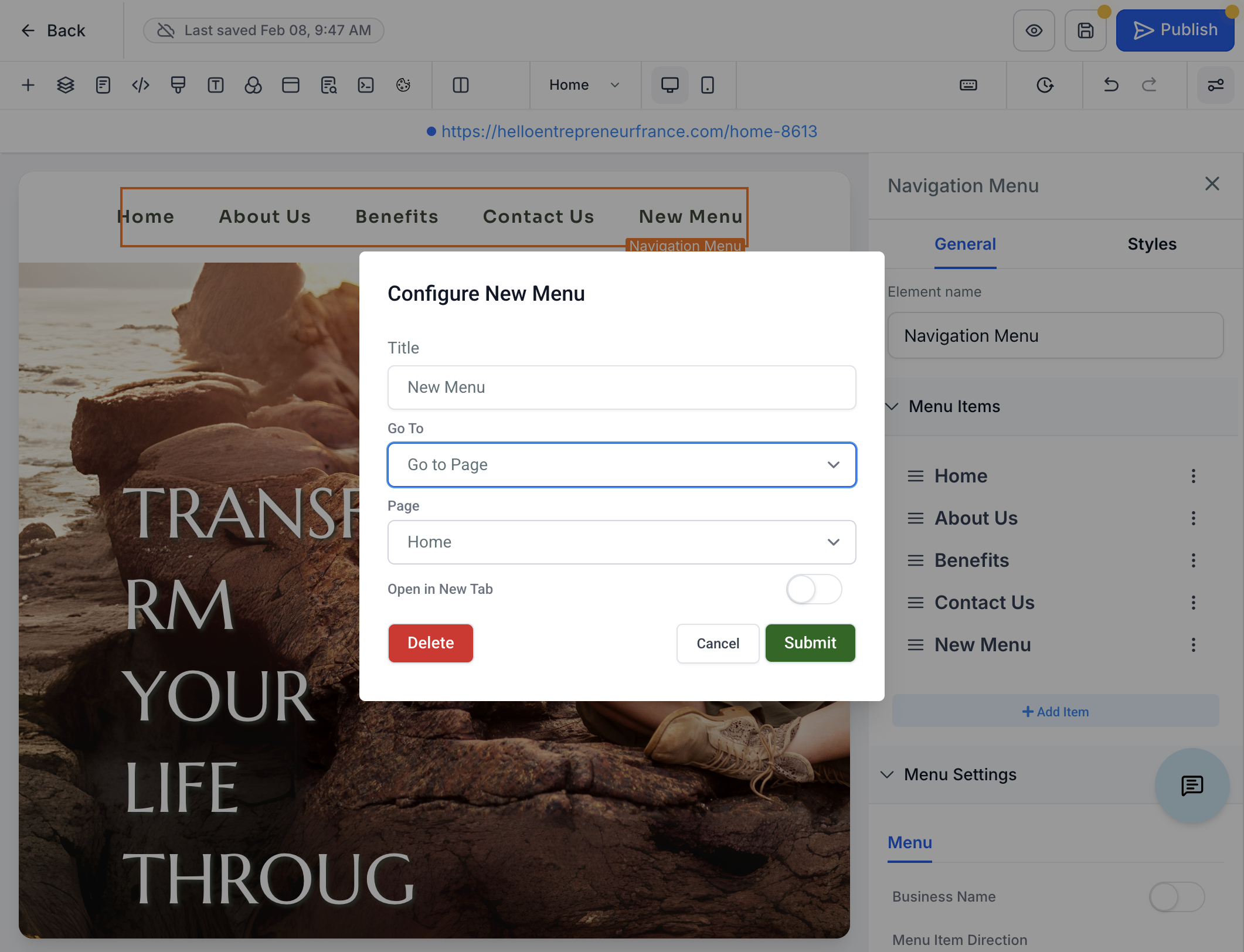Select the General tab

[965, 244]
